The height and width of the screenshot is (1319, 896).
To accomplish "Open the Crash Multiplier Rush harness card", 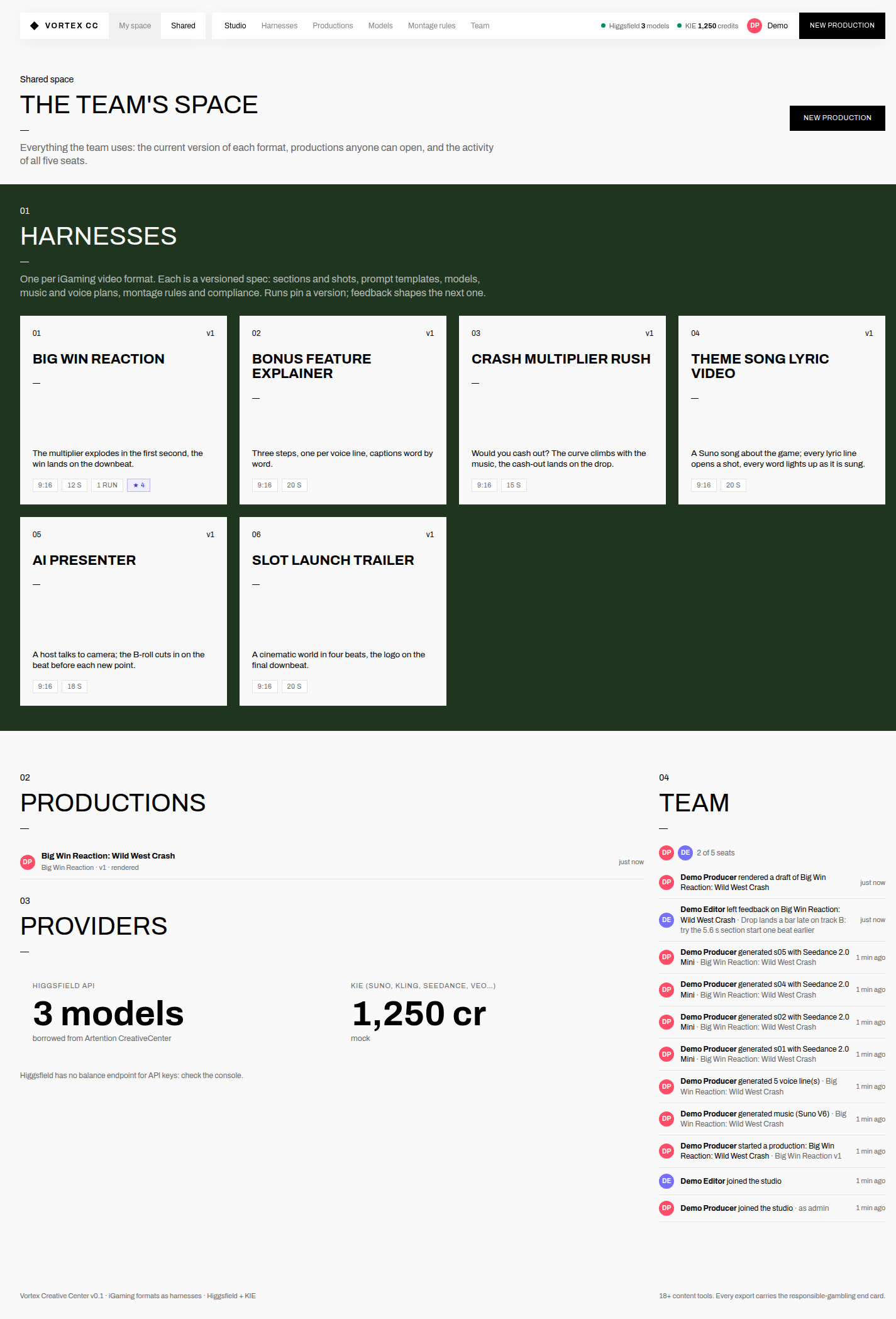I will click(562, 410).
